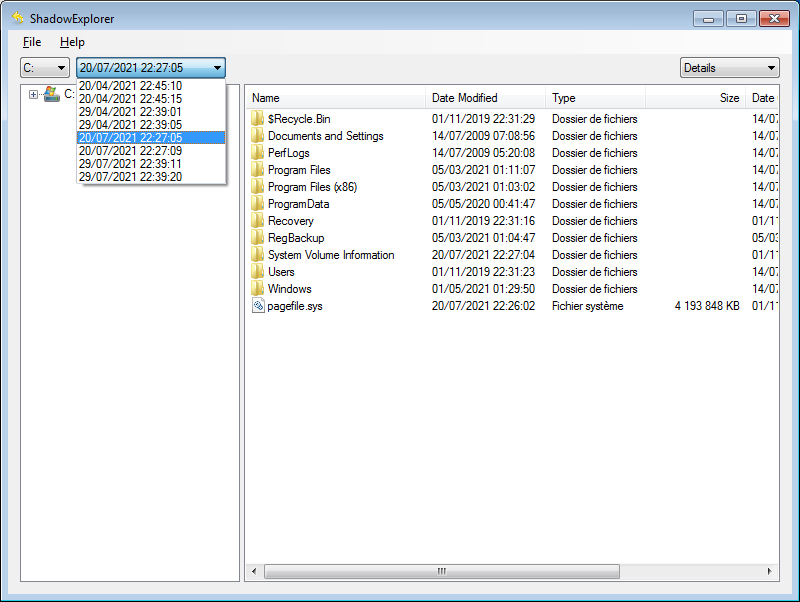Sort by the Name column header

(x=336, y=97)
